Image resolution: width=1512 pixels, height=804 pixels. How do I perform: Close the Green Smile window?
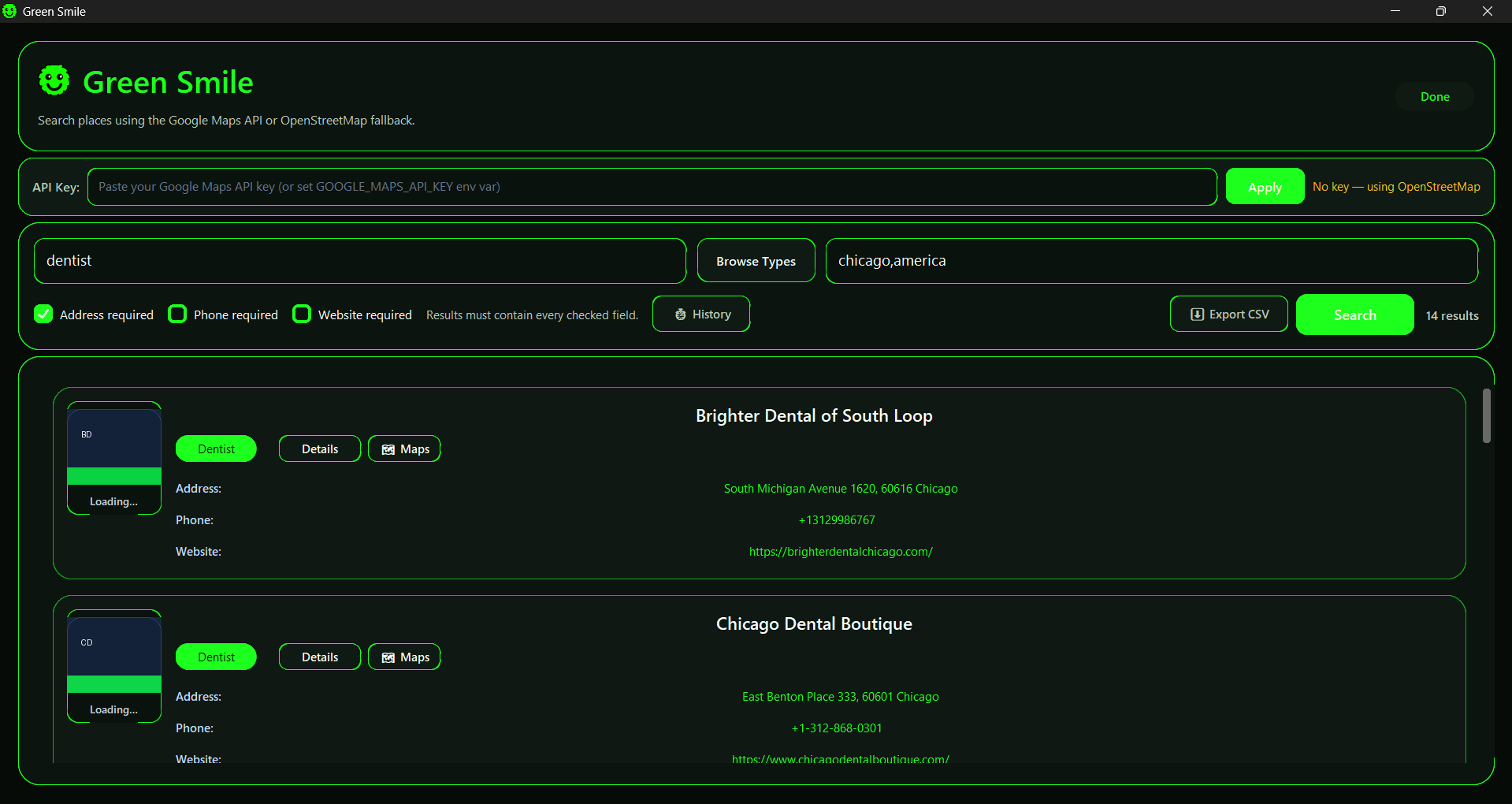[1488, 11]
